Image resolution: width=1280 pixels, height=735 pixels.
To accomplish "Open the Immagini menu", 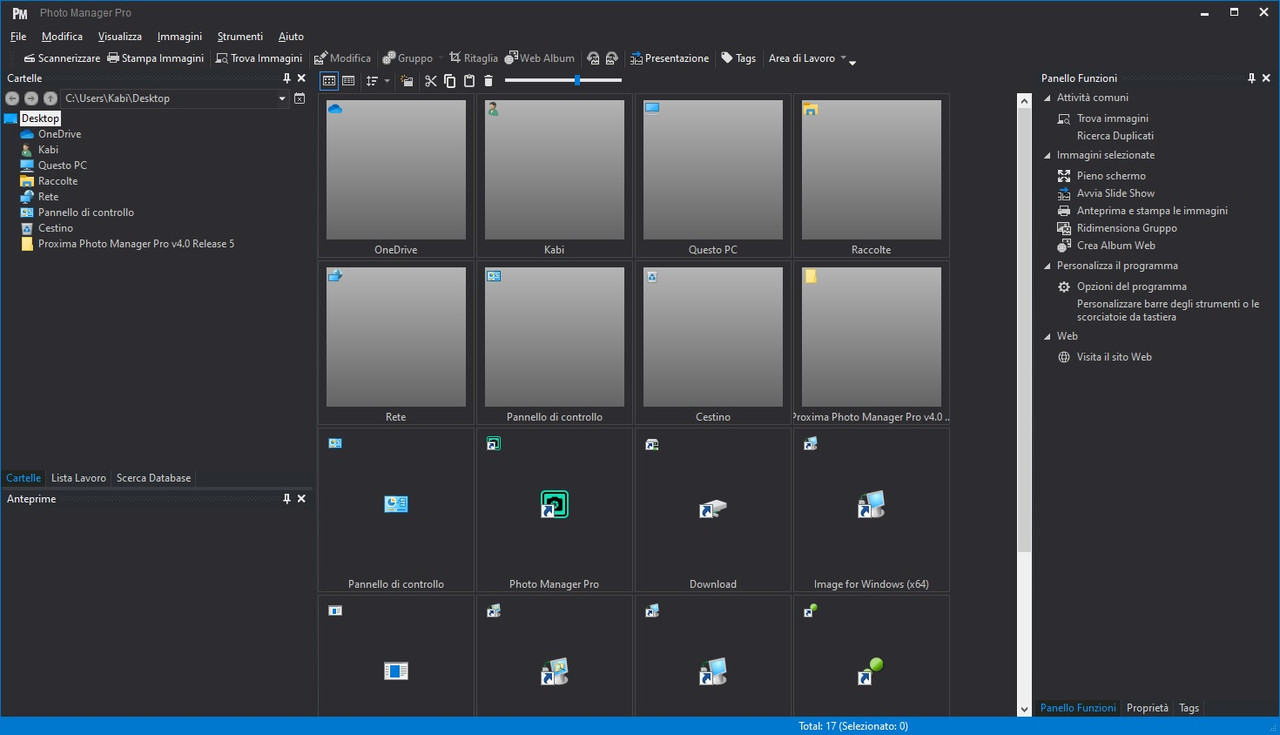I will click(179, 37).
